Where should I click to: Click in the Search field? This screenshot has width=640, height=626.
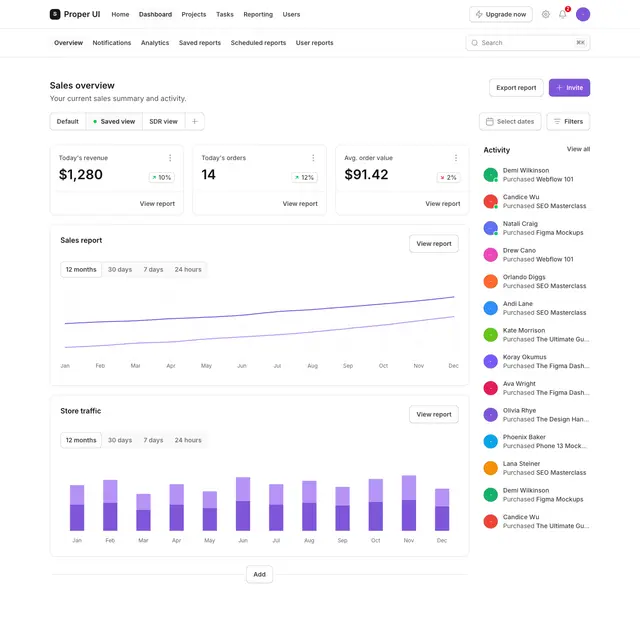coord(528,42)
